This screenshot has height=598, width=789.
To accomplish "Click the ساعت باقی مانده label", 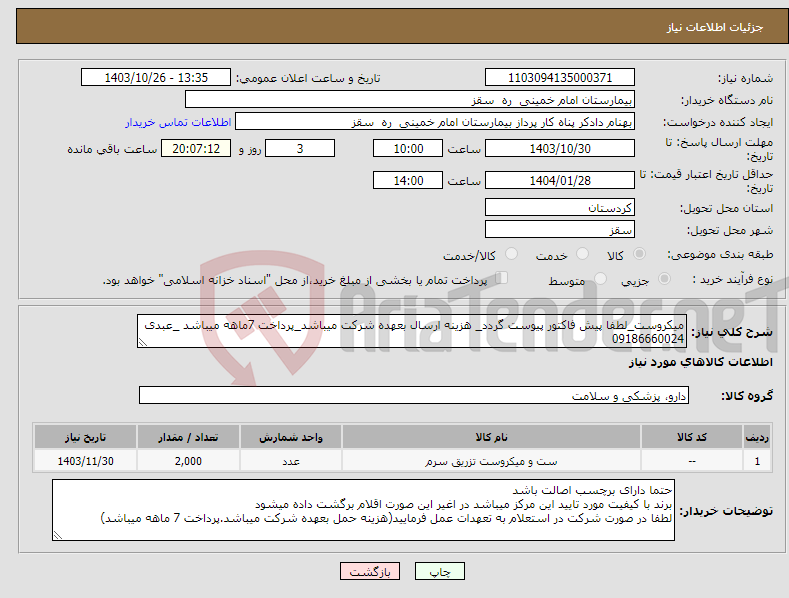I will [x=112, y=150].
